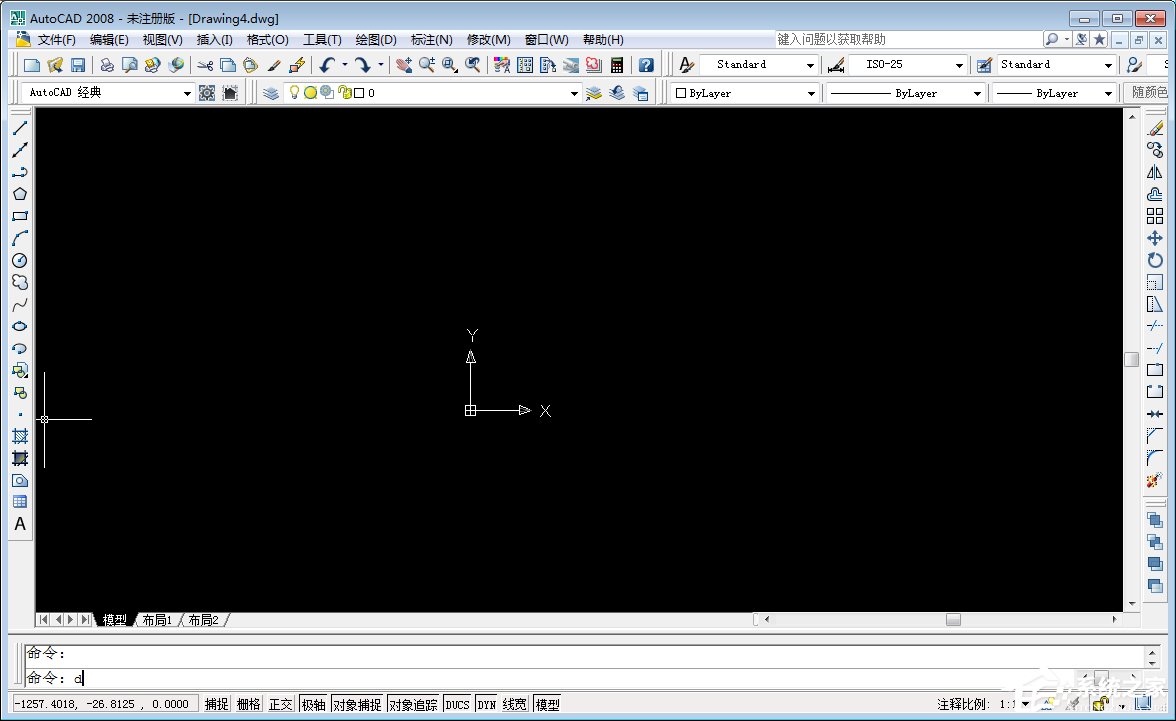Select the Line tool
Viewport: 1176px width, 721px height.
pos(20,128)
